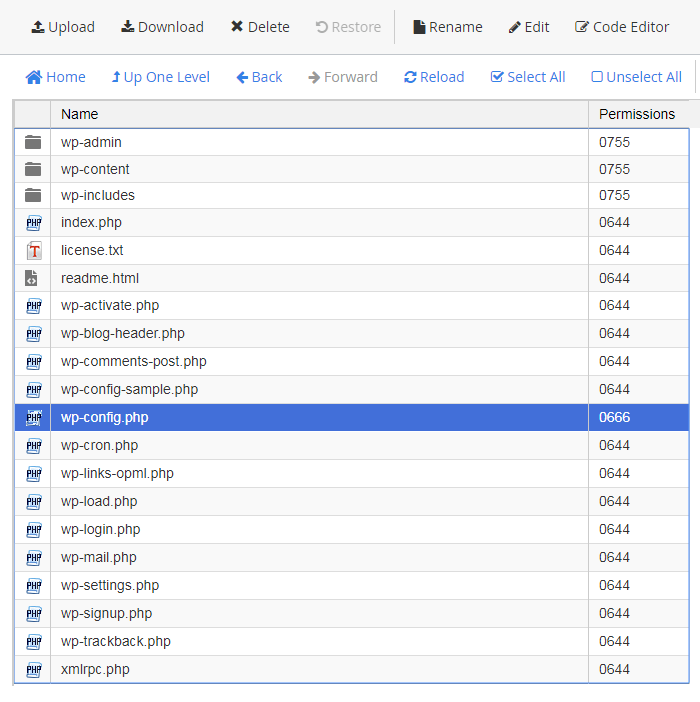Go to the Home directory
Image resolution: width=700 pixels, height=702 pixels.
[x=55, y=77]
